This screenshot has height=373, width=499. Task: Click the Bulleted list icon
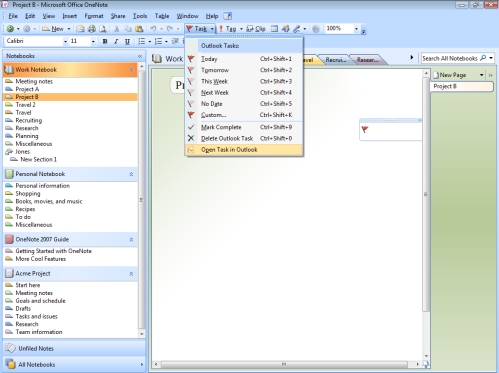coord(142,41)
